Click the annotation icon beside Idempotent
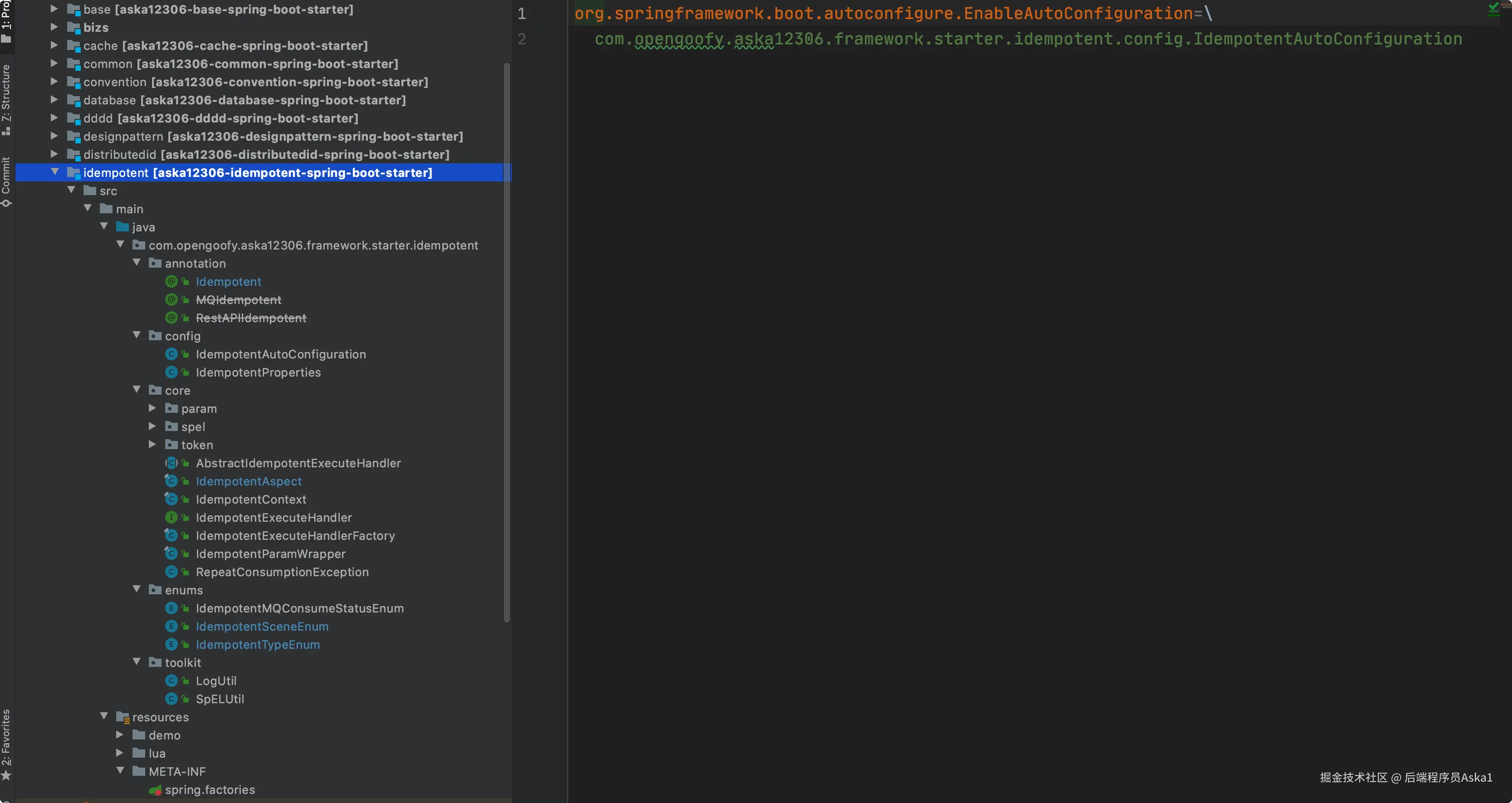1512x803 pixels. 172,282
